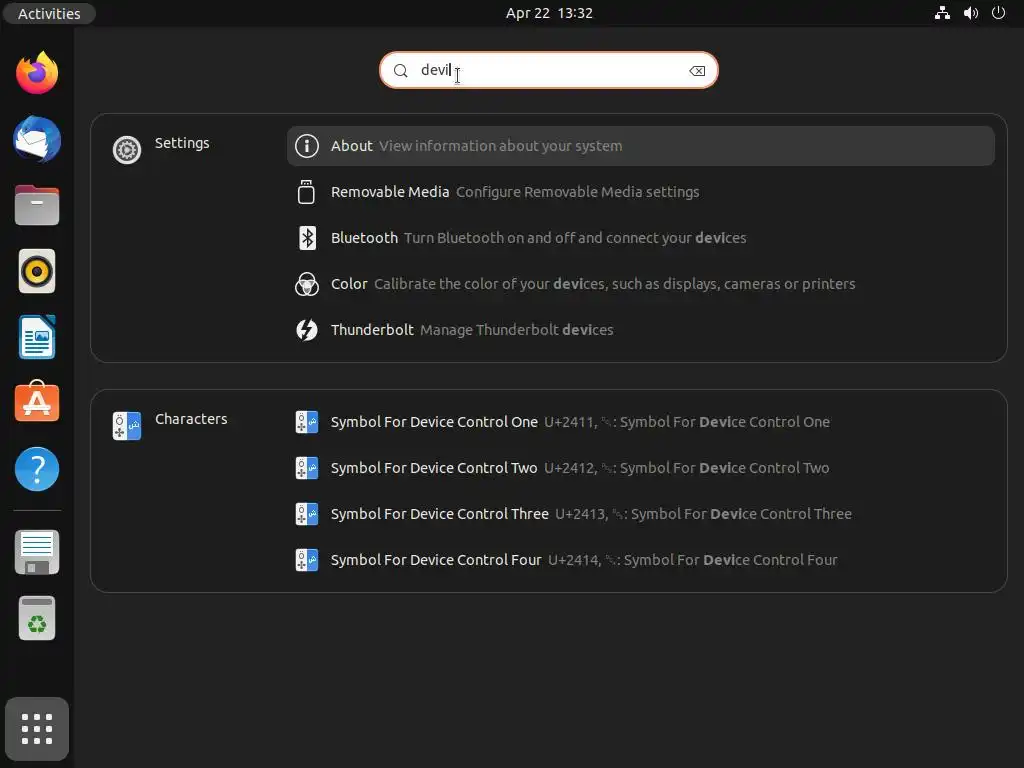This screenshot has height=768, width=1024.
Task: Open the Help icon in dock
Action: click(37, 469)
